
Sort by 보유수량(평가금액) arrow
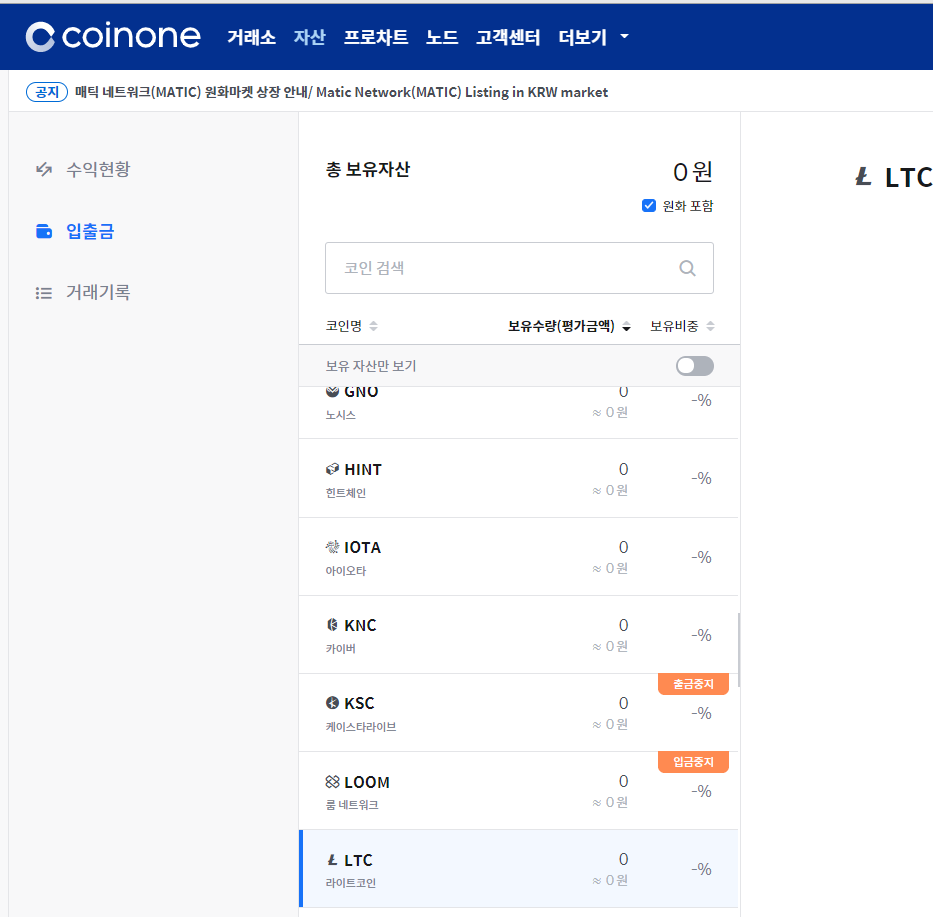627,327
